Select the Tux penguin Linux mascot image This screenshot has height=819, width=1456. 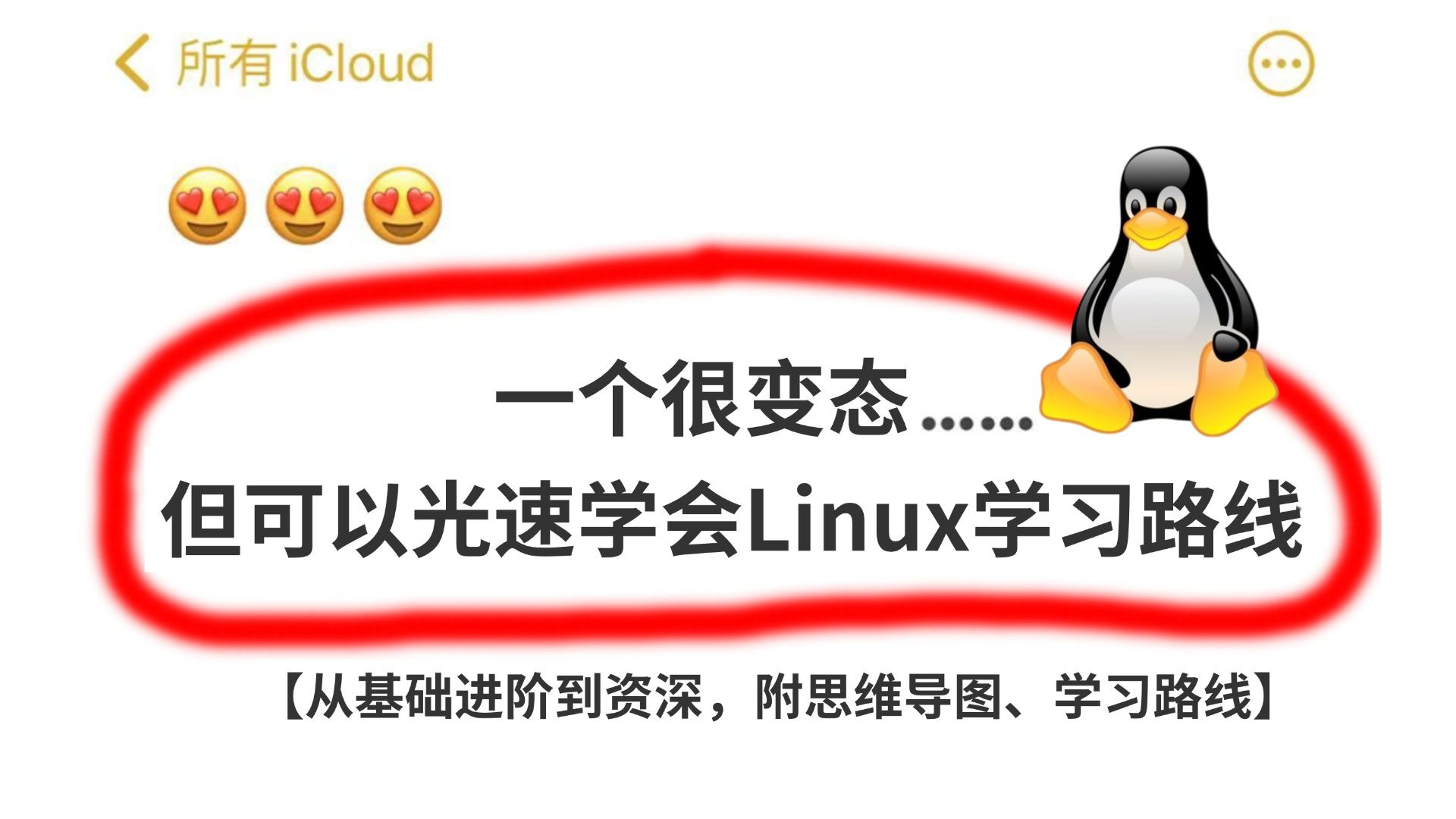(x=1158, y=290)
